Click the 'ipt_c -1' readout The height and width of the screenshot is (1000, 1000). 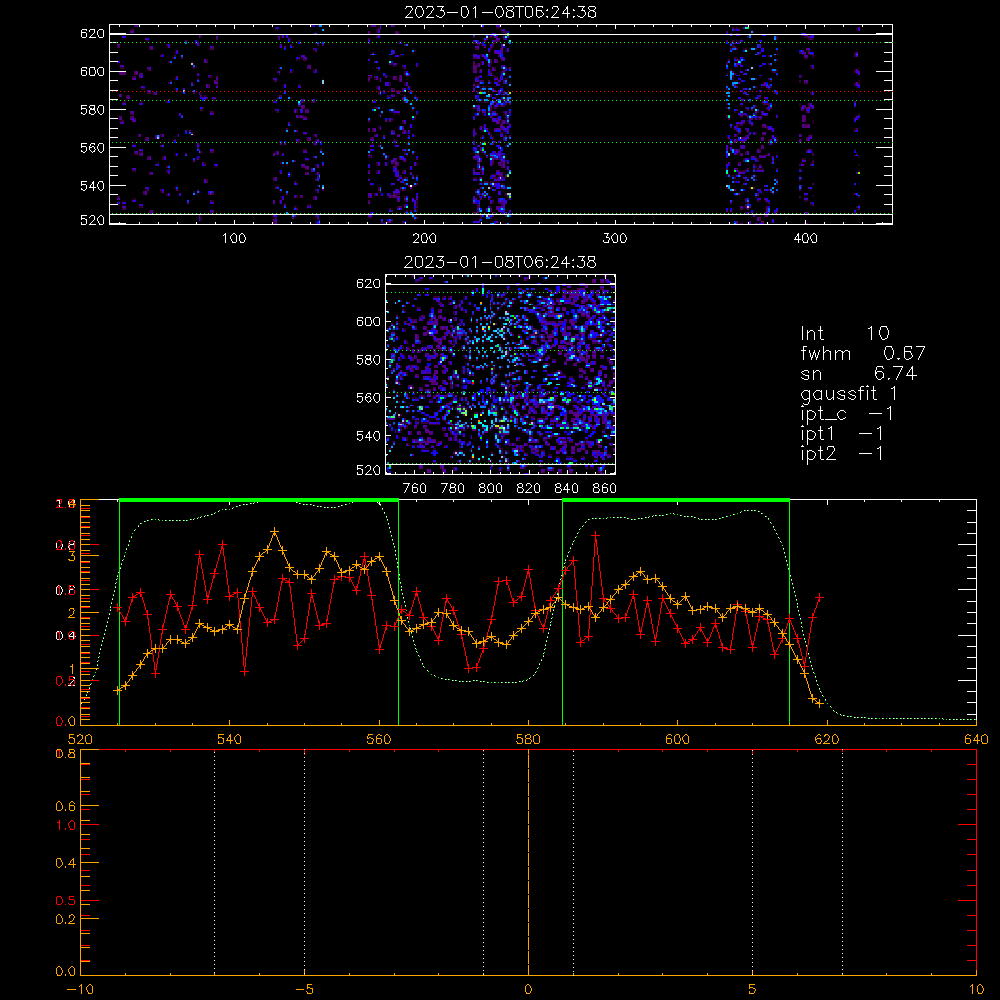tap(847, 414)
